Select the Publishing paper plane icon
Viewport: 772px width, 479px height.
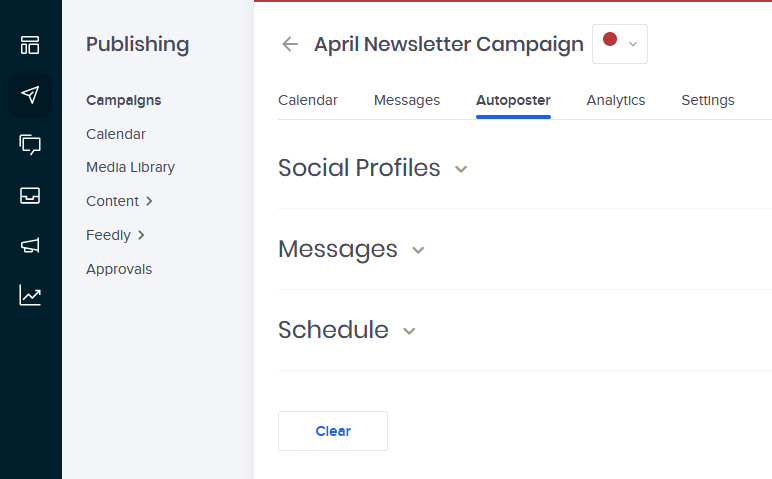pyautogui.click(x=30, y=95)
